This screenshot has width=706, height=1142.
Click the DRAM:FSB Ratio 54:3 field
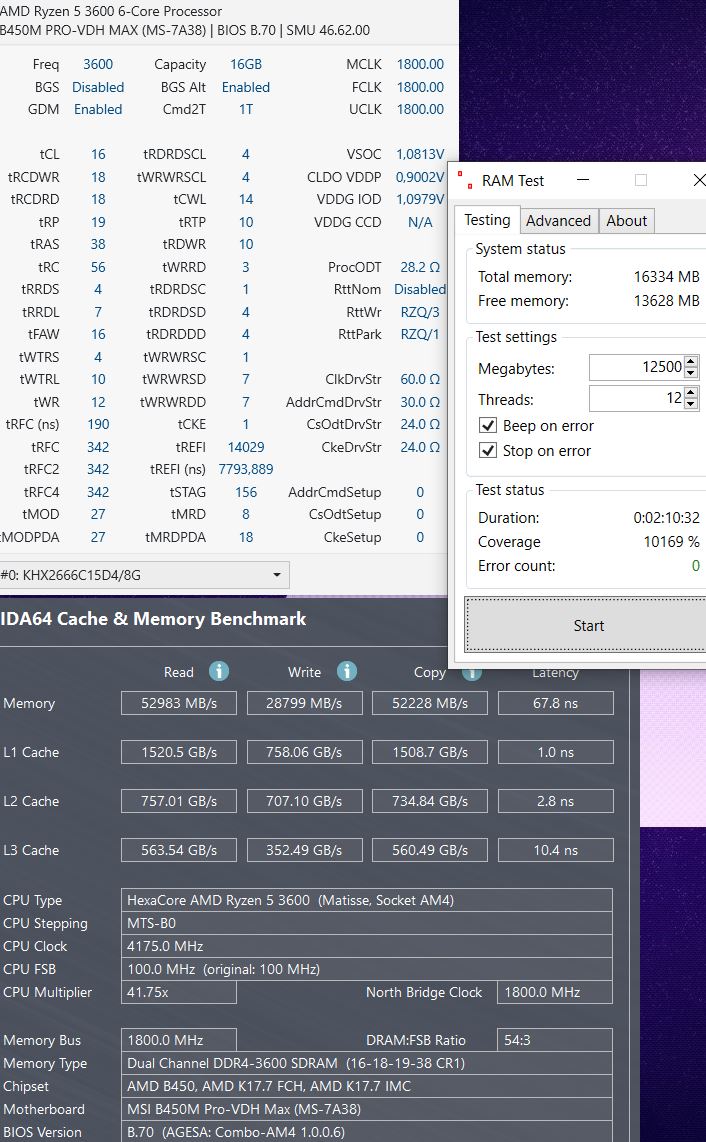[x=555, y=1040]
